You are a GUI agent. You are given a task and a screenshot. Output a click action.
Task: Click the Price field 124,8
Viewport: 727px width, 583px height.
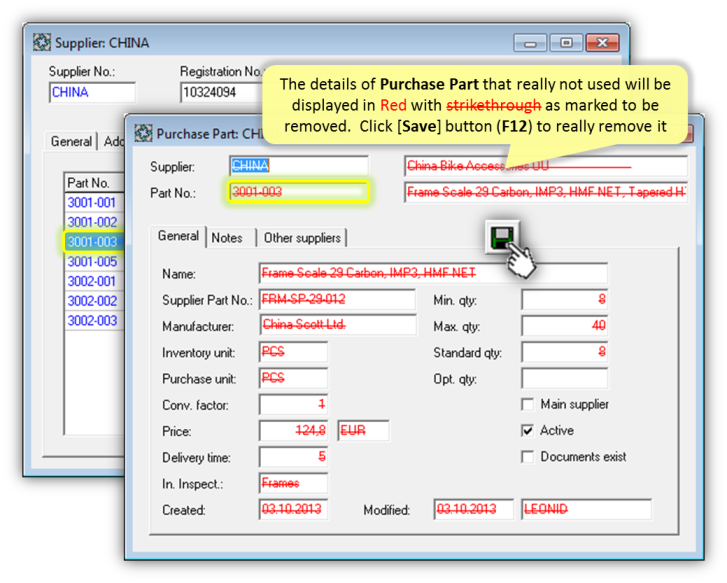tap(293, 431)
